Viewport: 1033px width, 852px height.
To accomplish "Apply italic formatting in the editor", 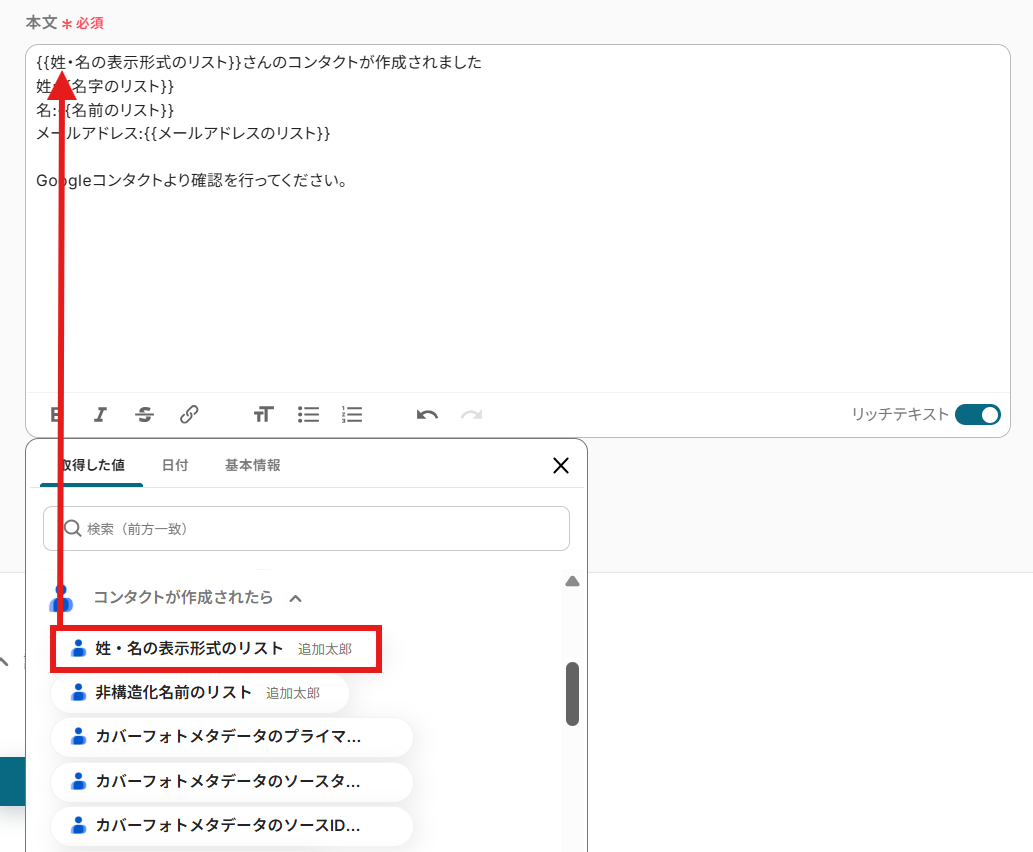I will [x=100, y=414].
